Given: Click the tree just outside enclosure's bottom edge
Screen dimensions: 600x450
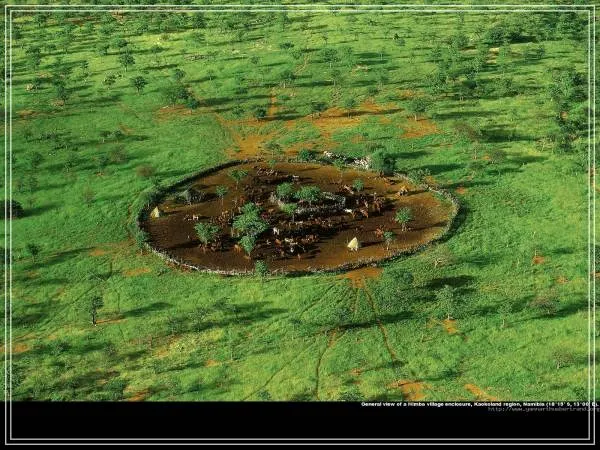Looking at the screenshot, I should [x=261, y=268].
